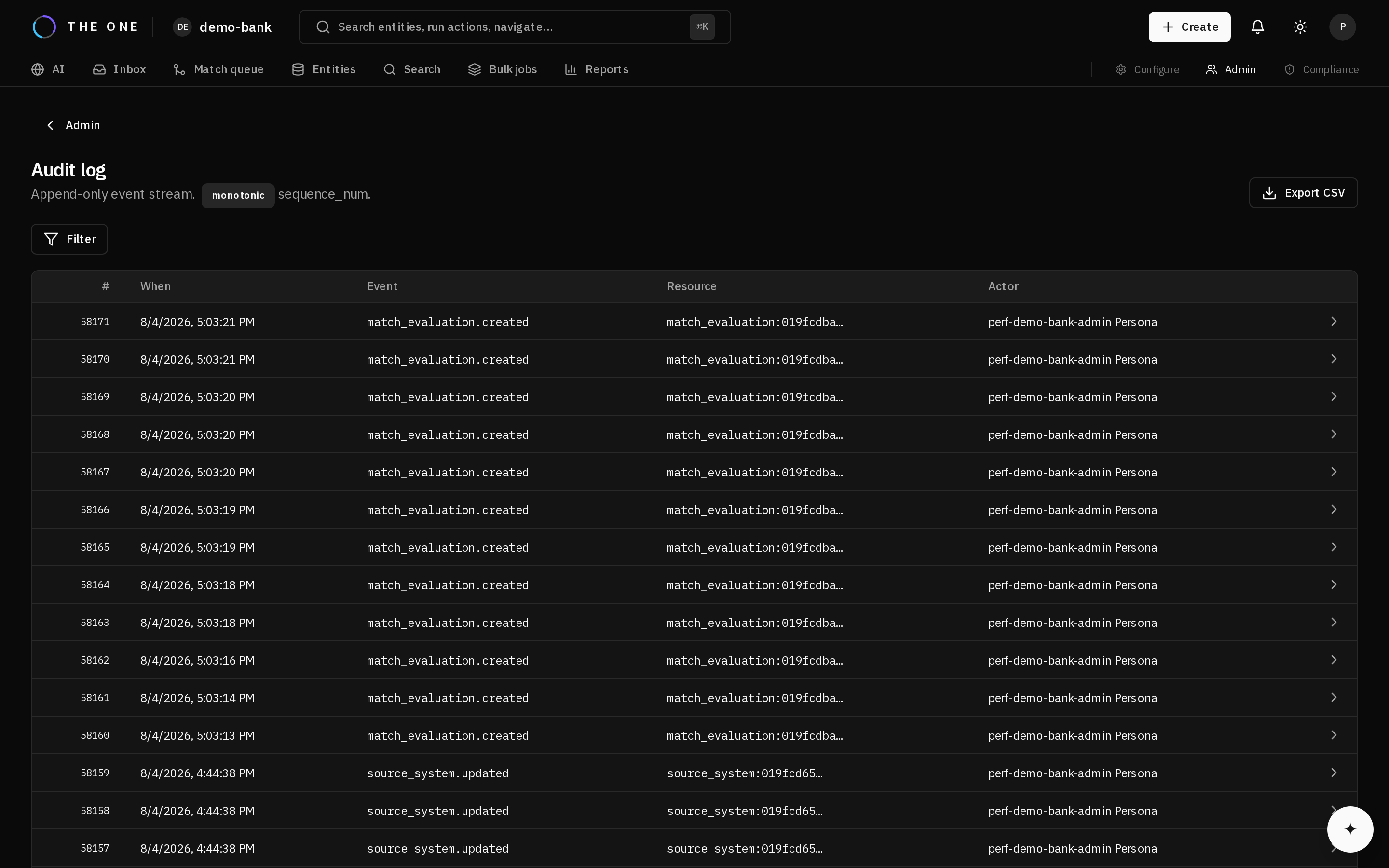Expand audit row 58163 chevron

(1334, 622)
